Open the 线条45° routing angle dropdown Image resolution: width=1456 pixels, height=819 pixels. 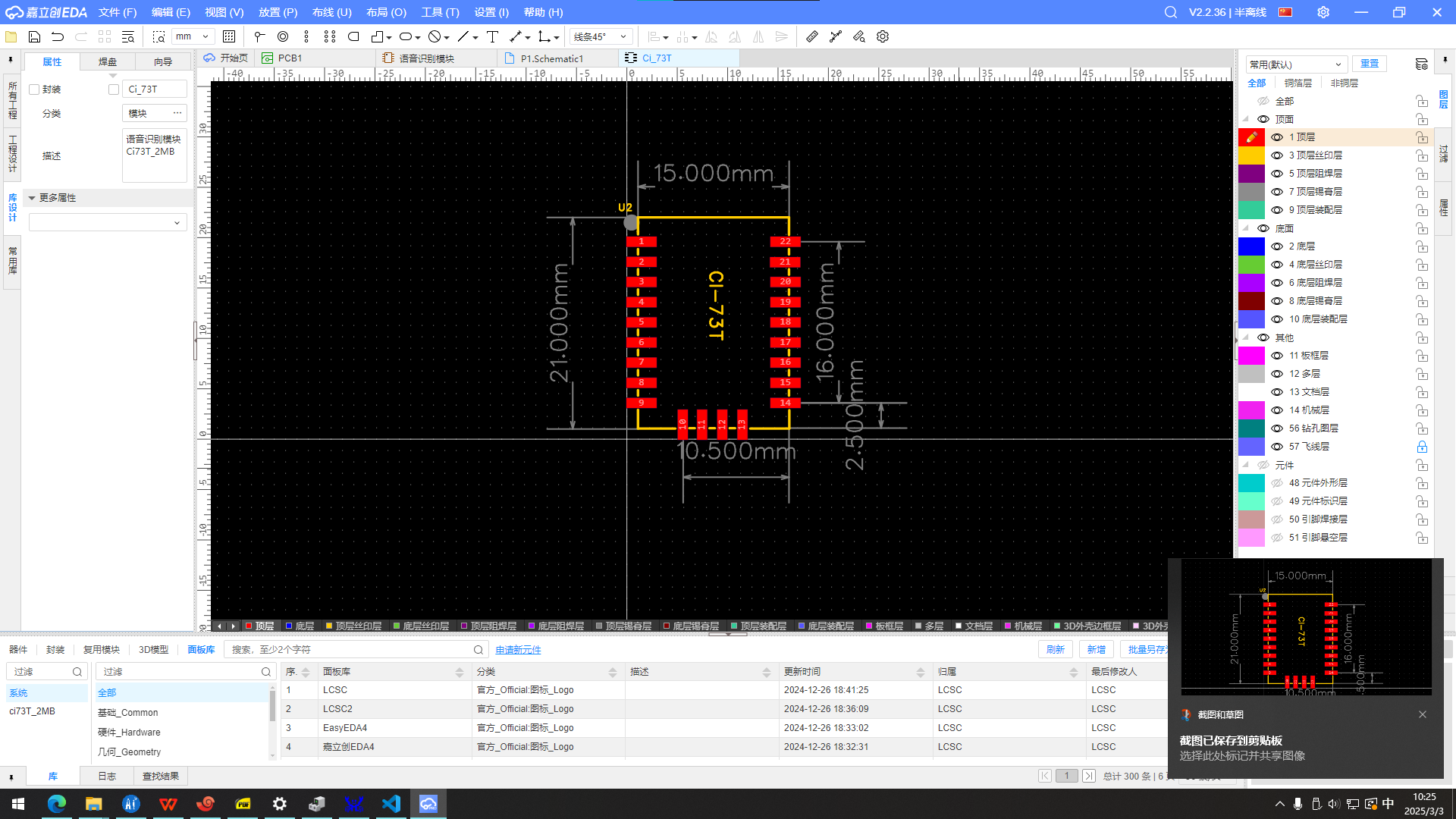(x=601, y=36)
